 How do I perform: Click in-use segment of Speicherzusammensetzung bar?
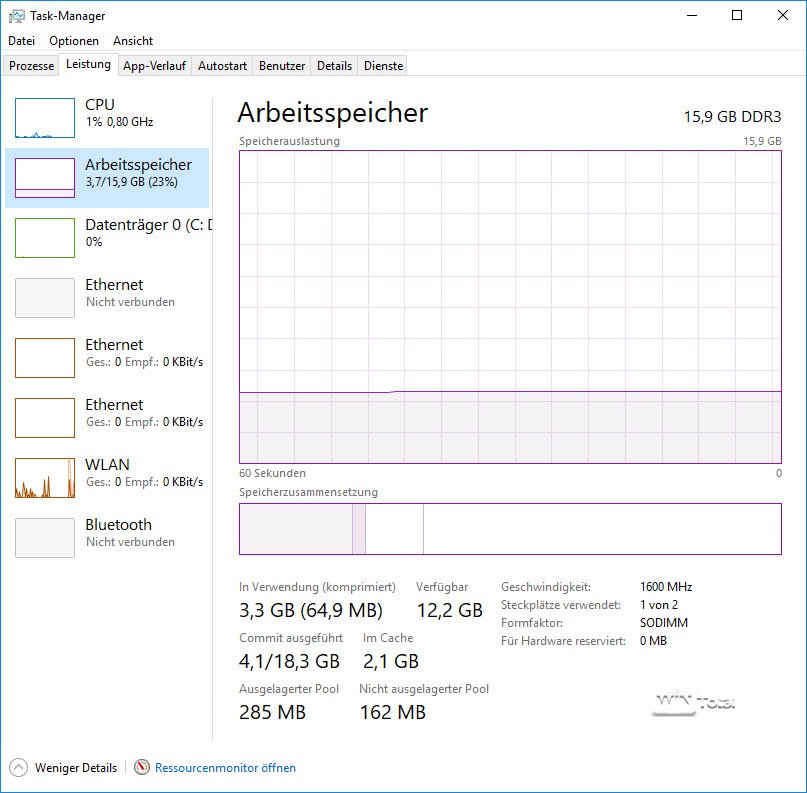[x=296, y=529]
